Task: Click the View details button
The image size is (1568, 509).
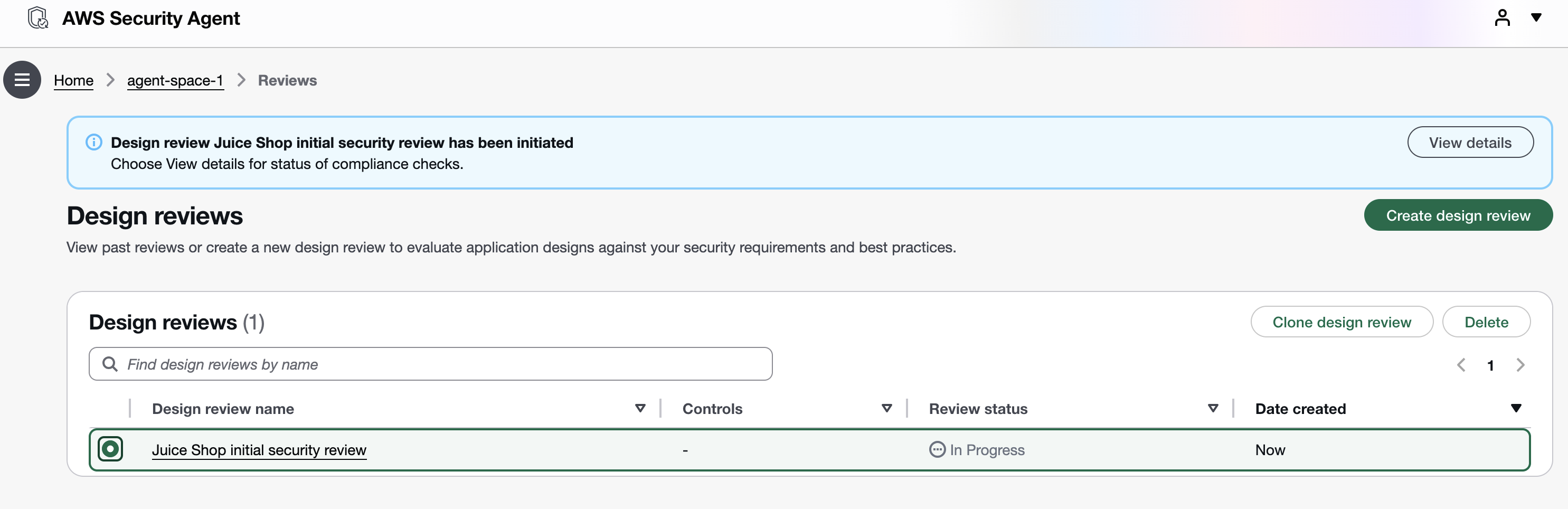Action: tap(1469, 143)
